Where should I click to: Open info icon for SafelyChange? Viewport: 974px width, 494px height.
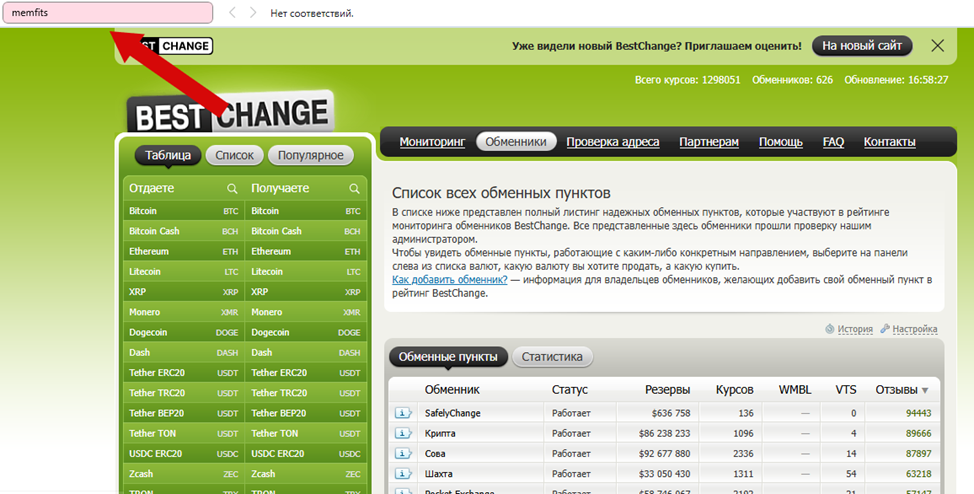[403, 413]
